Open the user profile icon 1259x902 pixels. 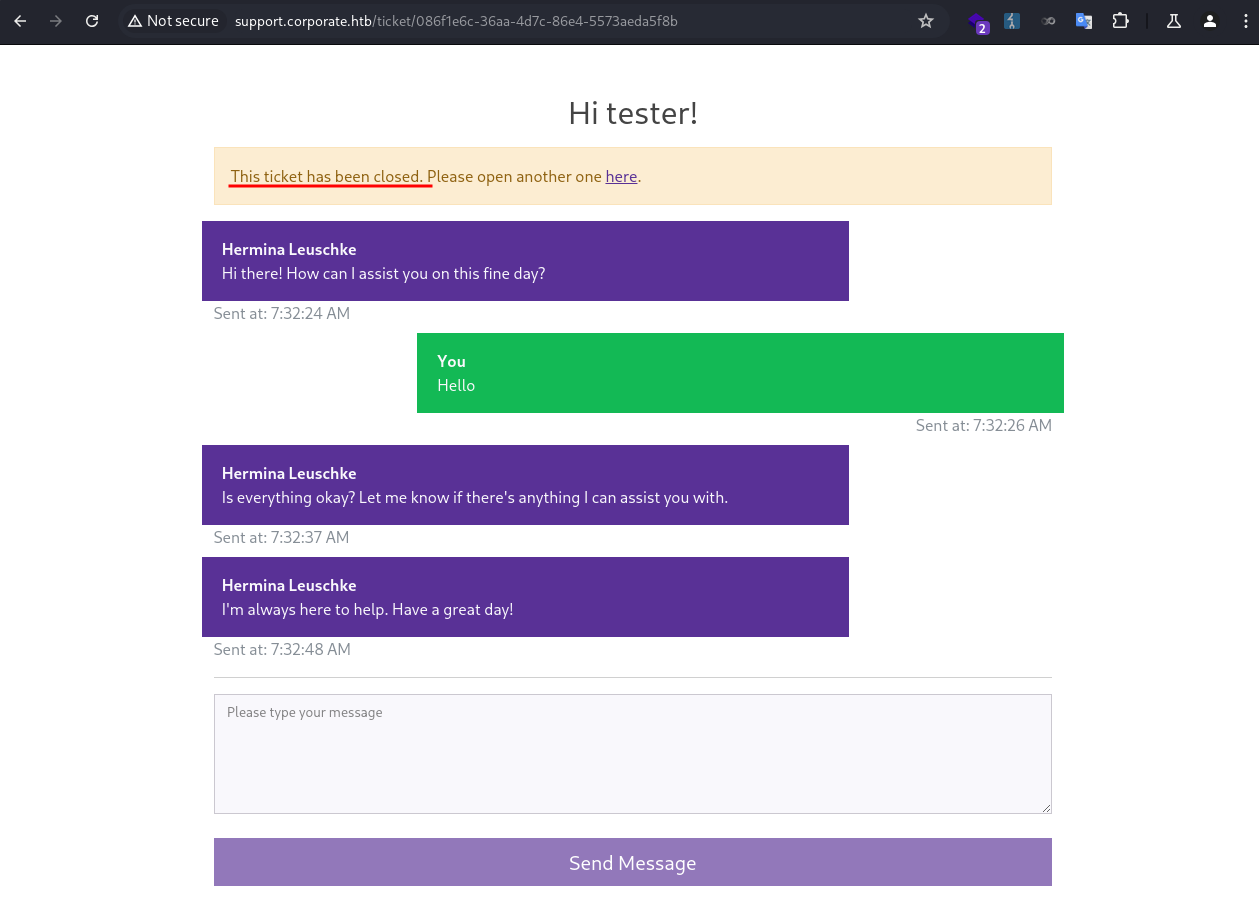click(x=1210, y=21)
